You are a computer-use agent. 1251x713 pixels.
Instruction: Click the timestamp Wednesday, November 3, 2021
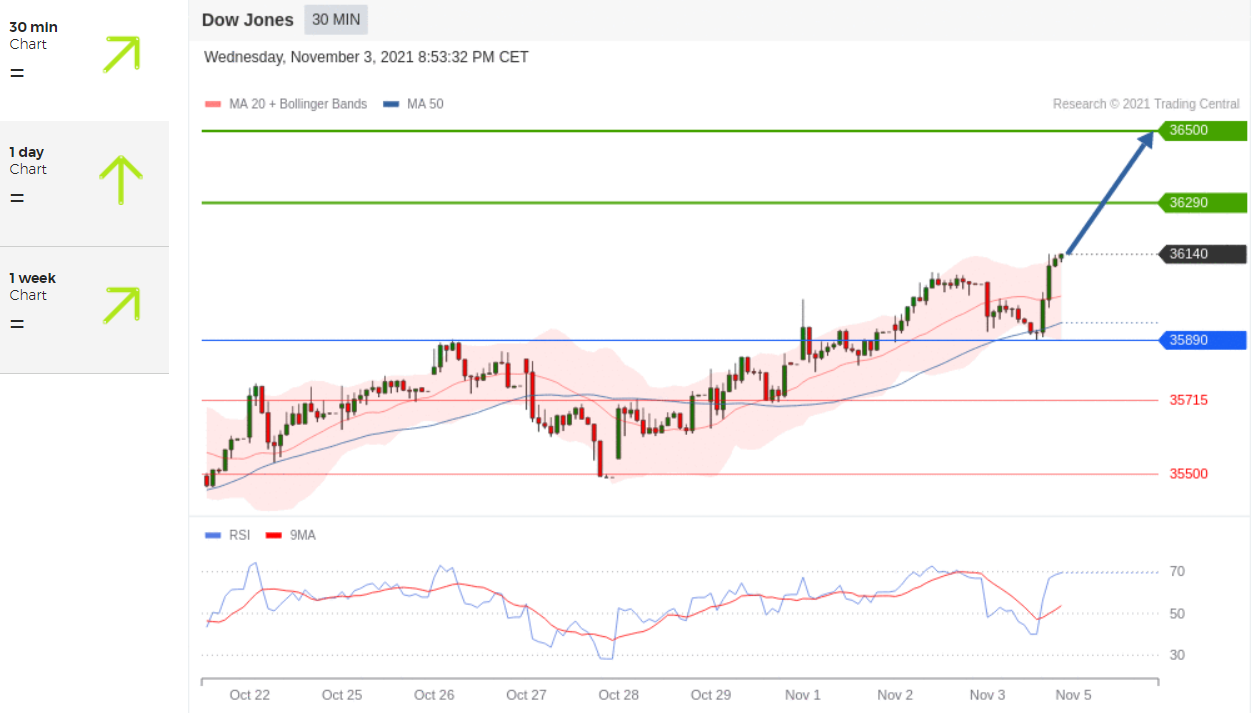366,57
